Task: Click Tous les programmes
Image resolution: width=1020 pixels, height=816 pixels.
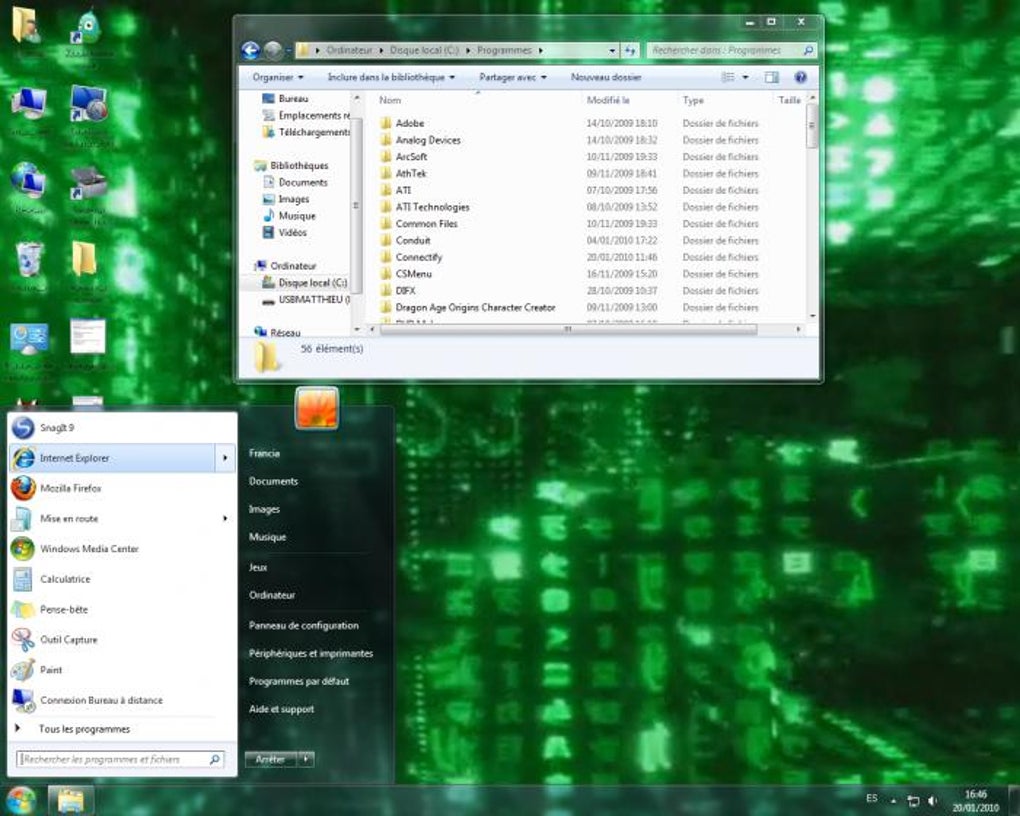Action: pos(85,729)
